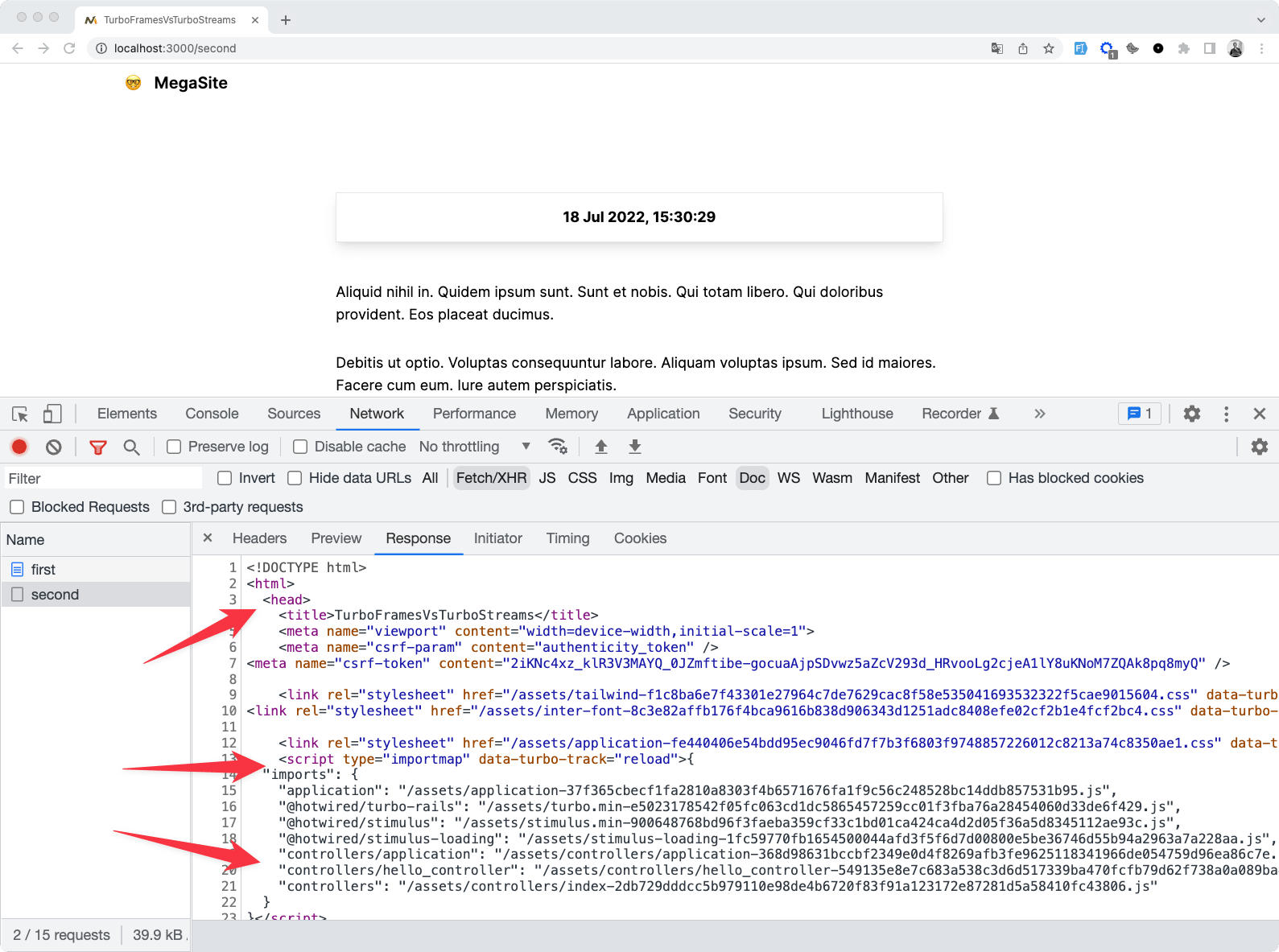Image resolution: width=1279 pixels, height=952 pixels.
Task: Select the Fetch/XHR filter type
Action: (491, 478)
